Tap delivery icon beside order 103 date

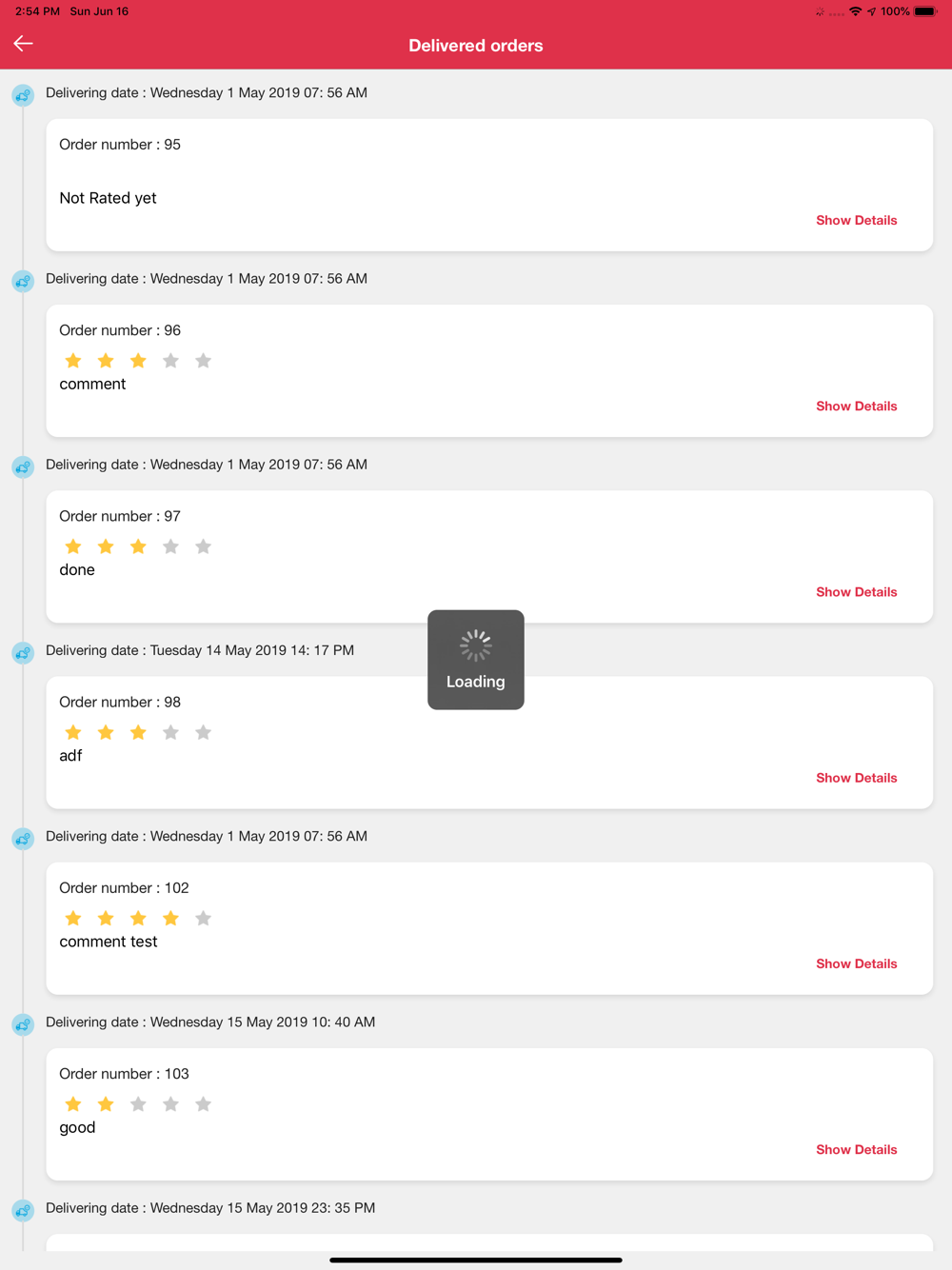[x=23, y=1024]
